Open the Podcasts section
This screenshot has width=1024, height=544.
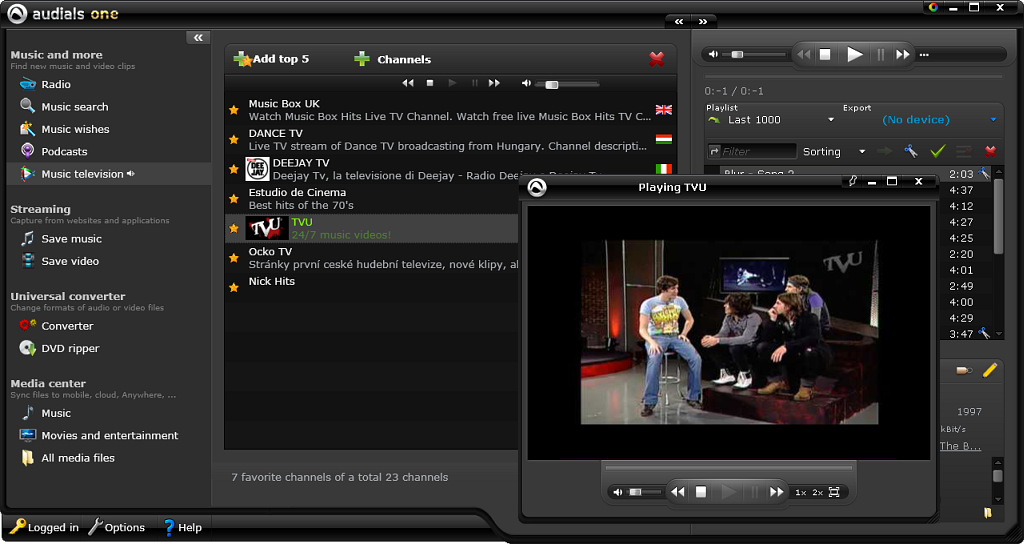click(54, 151)
